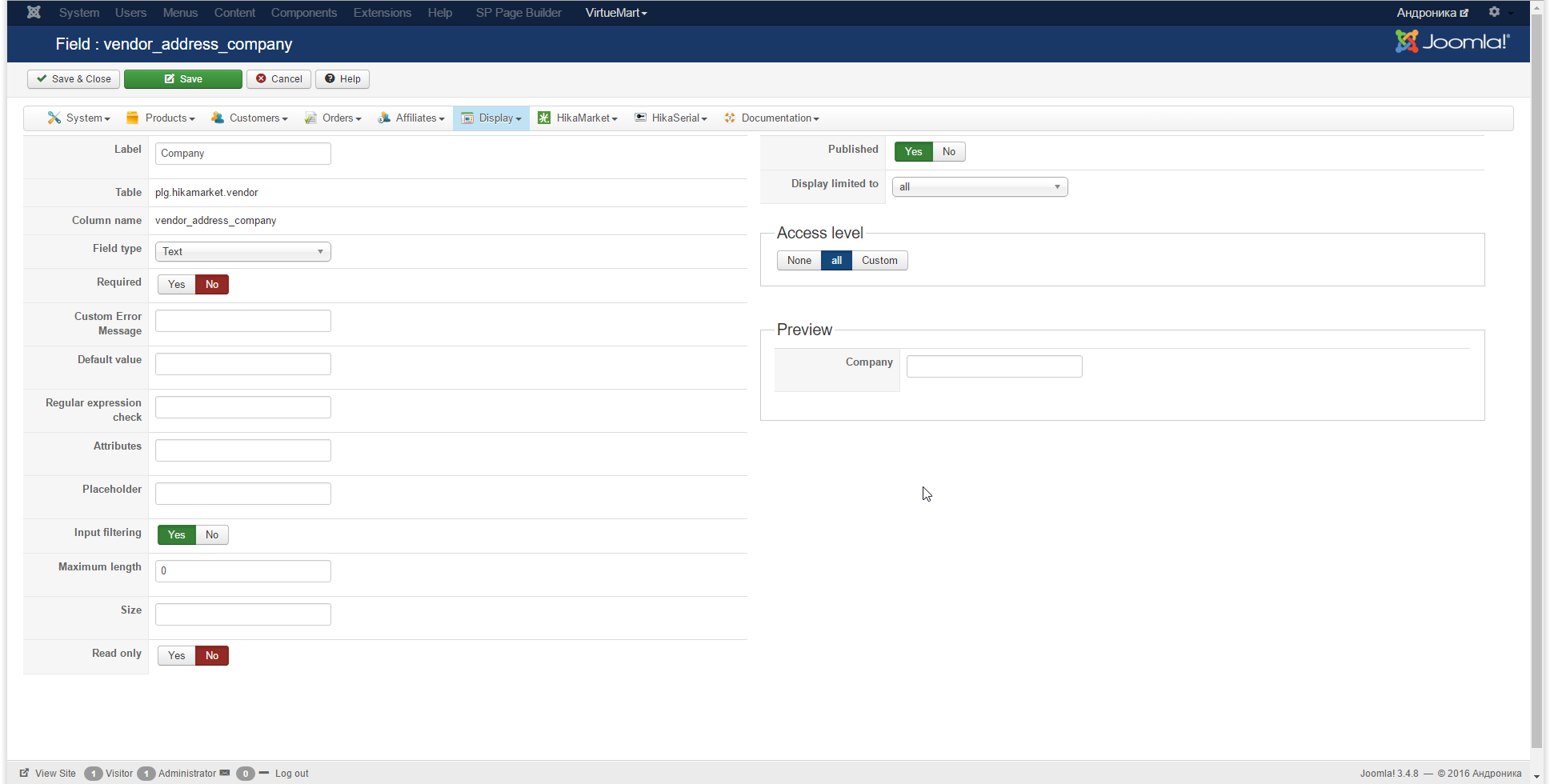
Task: Open the settings gear menu
Action: click(x=1494, y=12)
